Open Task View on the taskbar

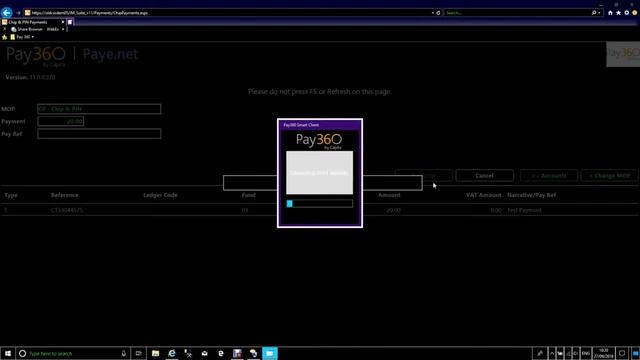(x=138, y=353)
